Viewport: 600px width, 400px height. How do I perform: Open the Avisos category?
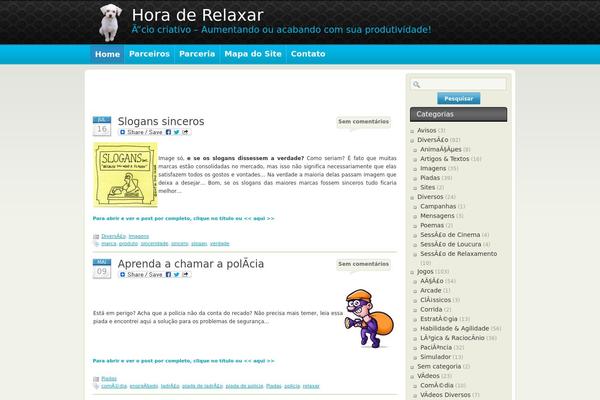coord(427,131)
